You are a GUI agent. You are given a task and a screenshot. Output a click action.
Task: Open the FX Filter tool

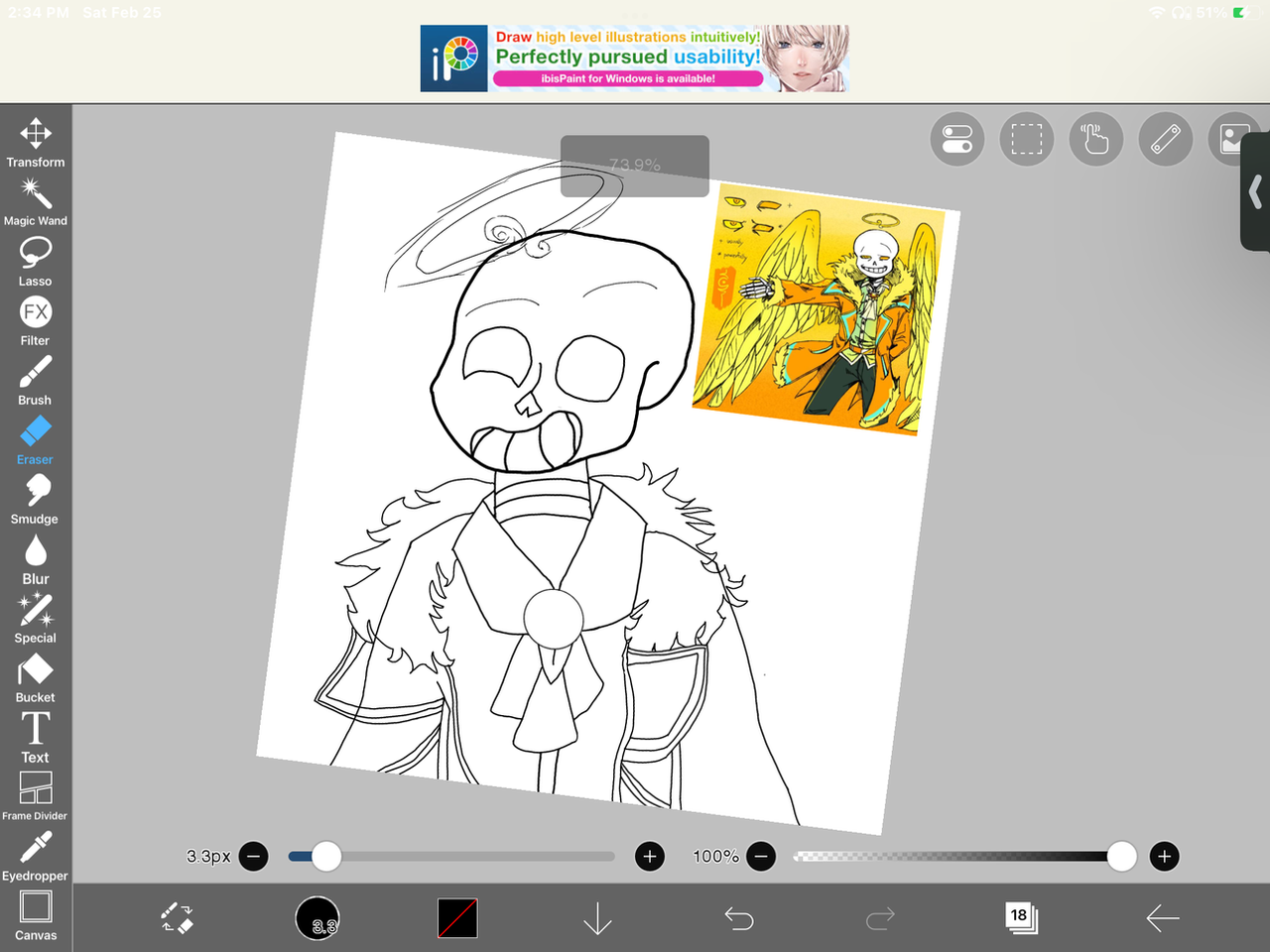pos(36,321)
